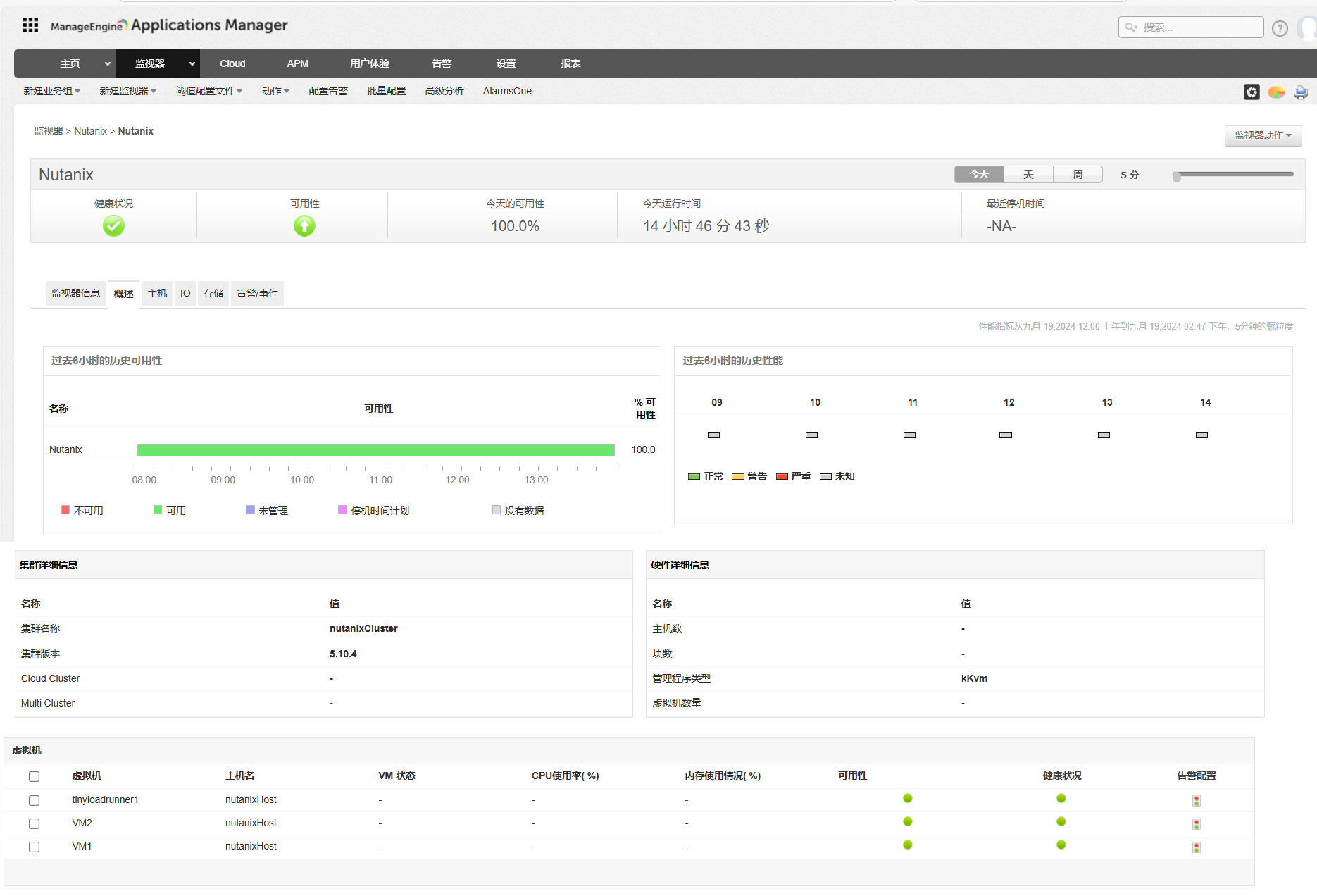The width and height of the screenshot is (1317, 896).
Task: Click the hour 09 performance status box
Action: point(713,435)
